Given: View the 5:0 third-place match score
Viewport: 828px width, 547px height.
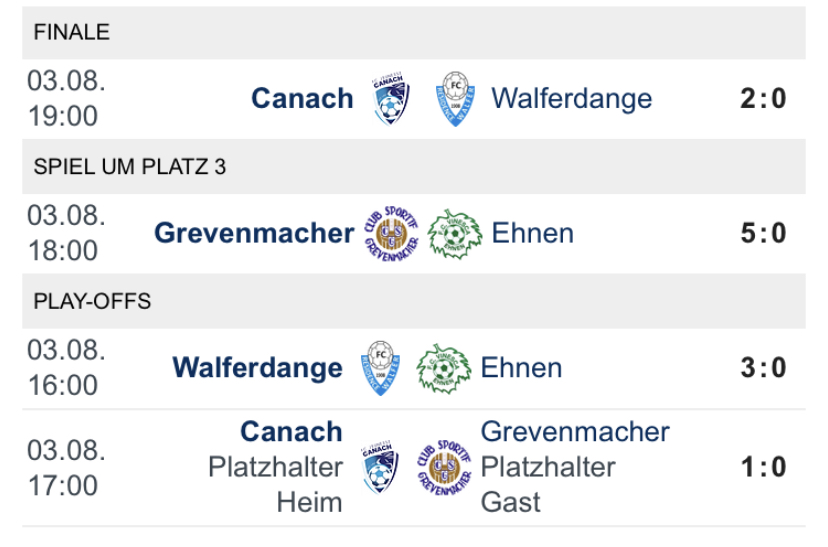Looking at the screenshot, I should coord(763,233).
